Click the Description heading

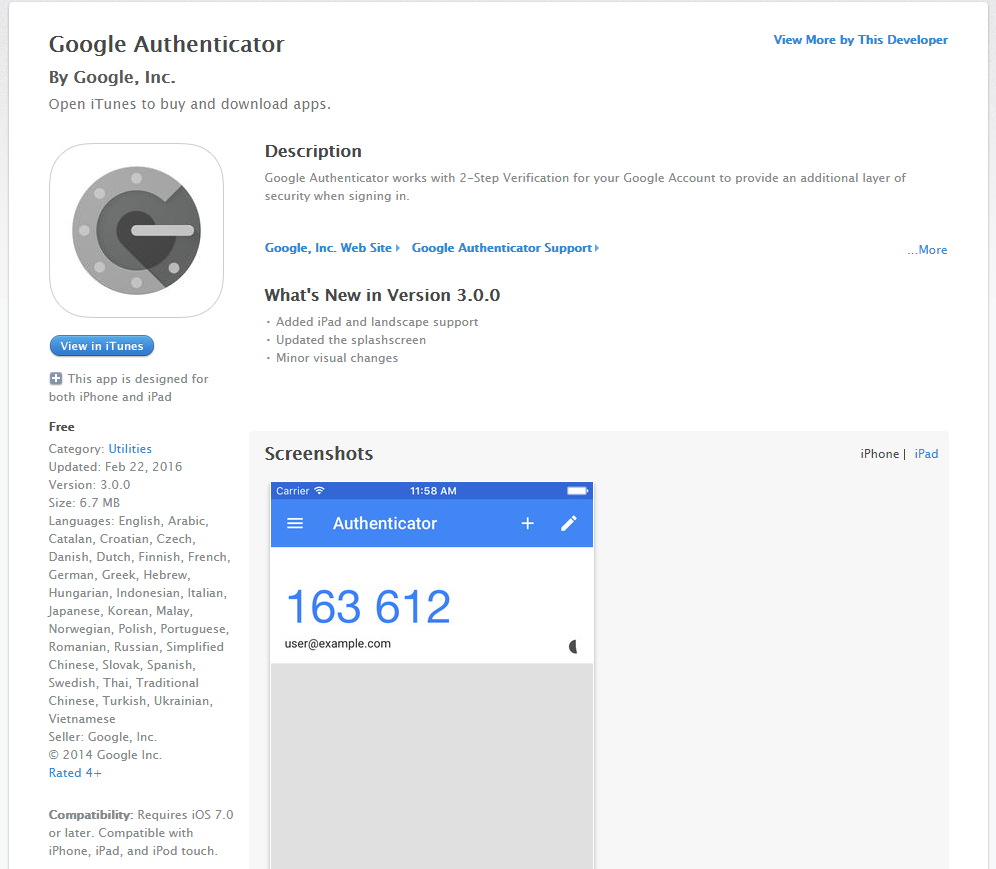point(313,151)
